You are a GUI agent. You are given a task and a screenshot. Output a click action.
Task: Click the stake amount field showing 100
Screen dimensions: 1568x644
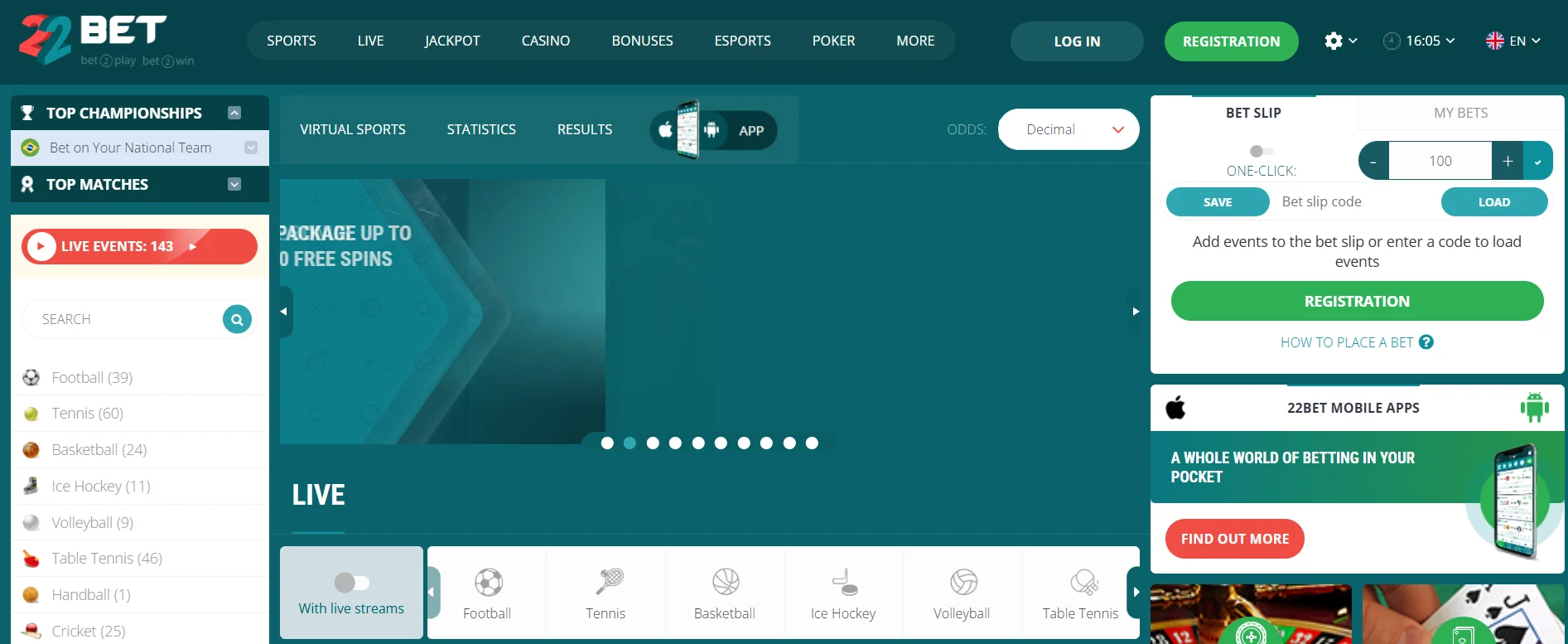coord(1440,161)
